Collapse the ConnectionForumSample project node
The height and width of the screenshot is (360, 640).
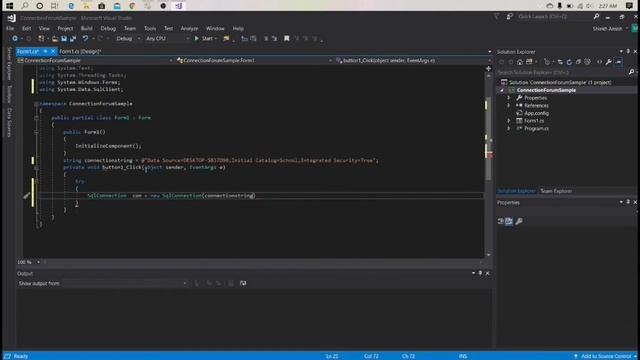(502, 90)
